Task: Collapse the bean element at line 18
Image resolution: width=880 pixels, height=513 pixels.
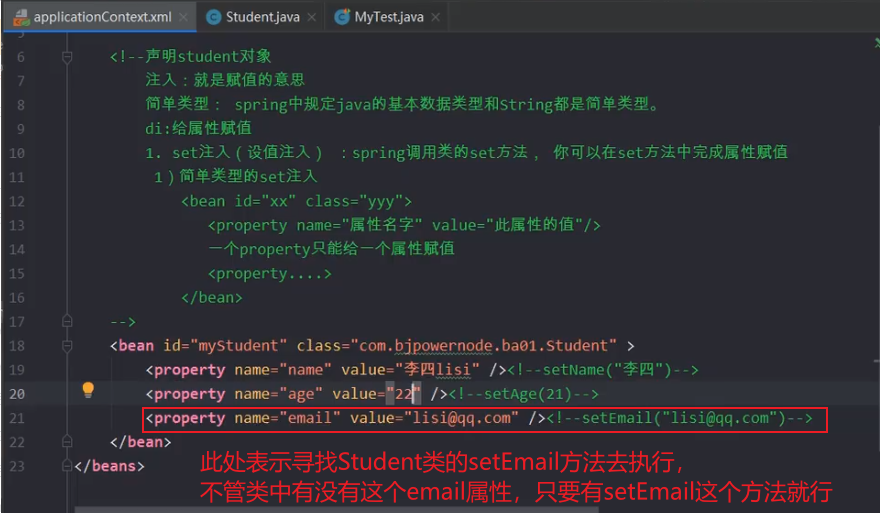Action: pyautogui.click(x=67, y=346)
